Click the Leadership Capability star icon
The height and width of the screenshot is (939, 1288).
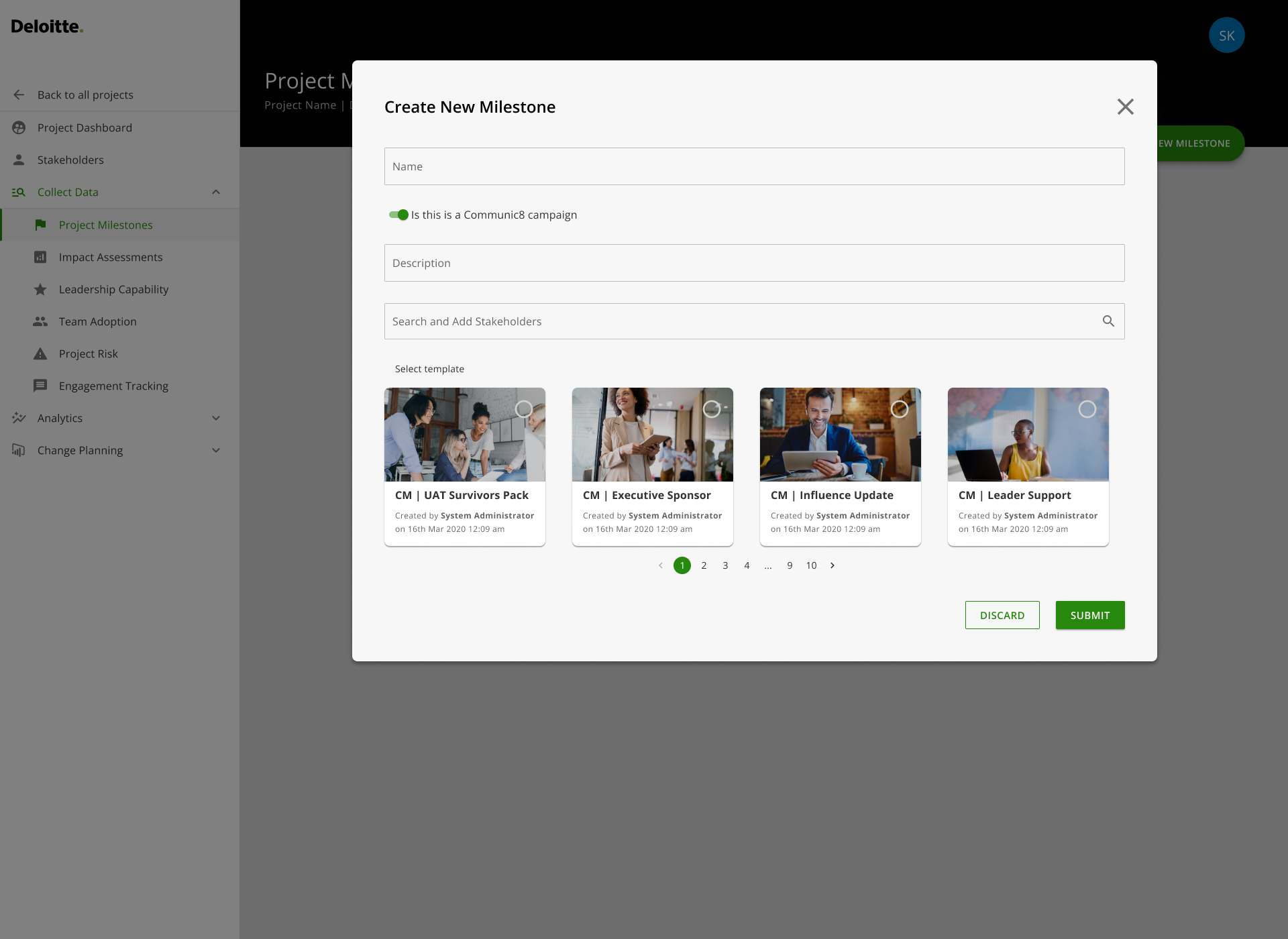point(40,289)
